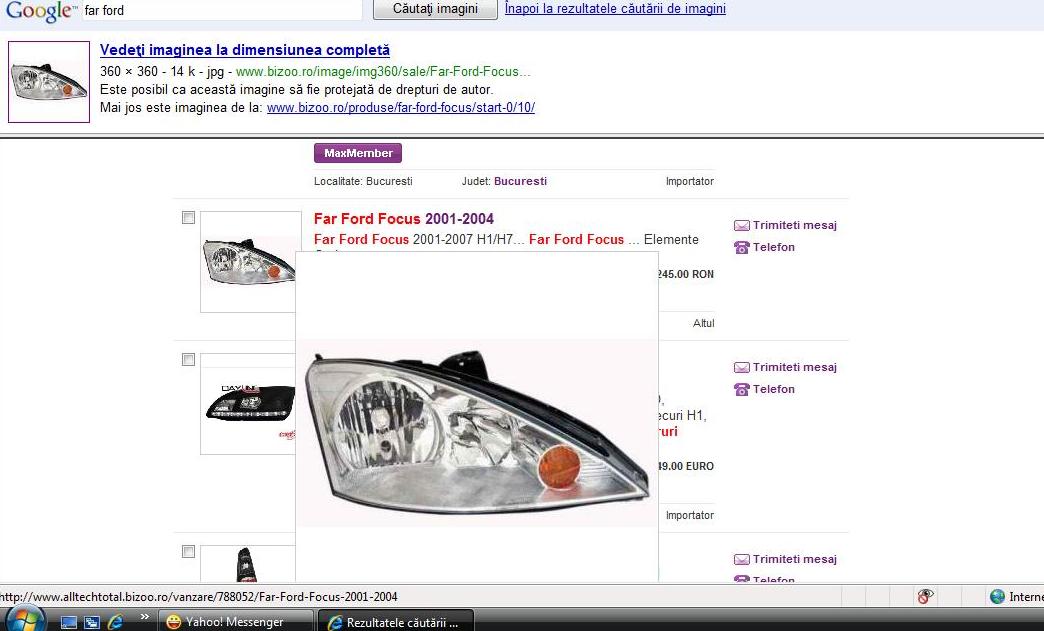Image resolution: width=1044 pixels, height=631 pixels.
Task: Check the third listing's checkbox
Action: tap(188, 552)
